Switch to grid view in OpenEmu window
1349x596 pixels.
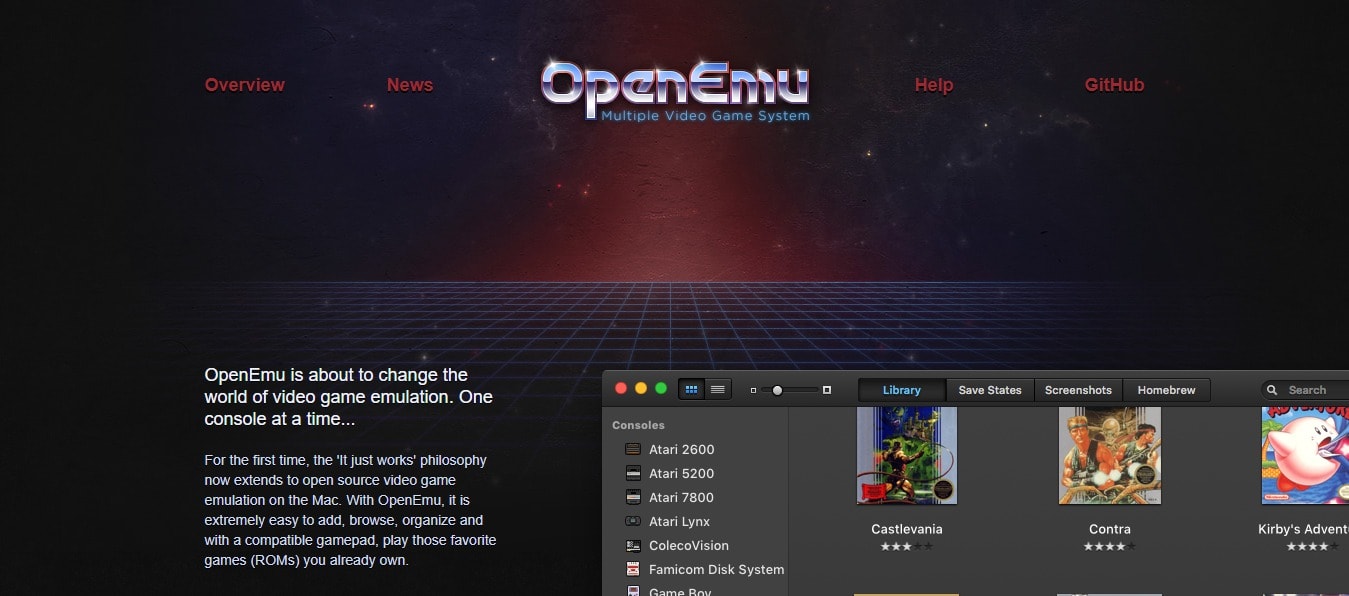tap(691, 389)
